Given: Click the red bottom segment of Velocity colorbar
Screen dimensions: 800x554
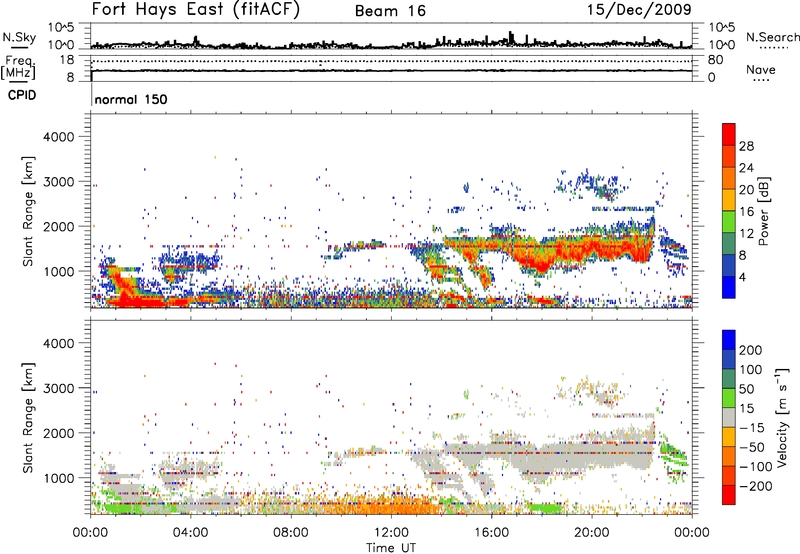Looking at the screenshot, I should pos(729,495).
